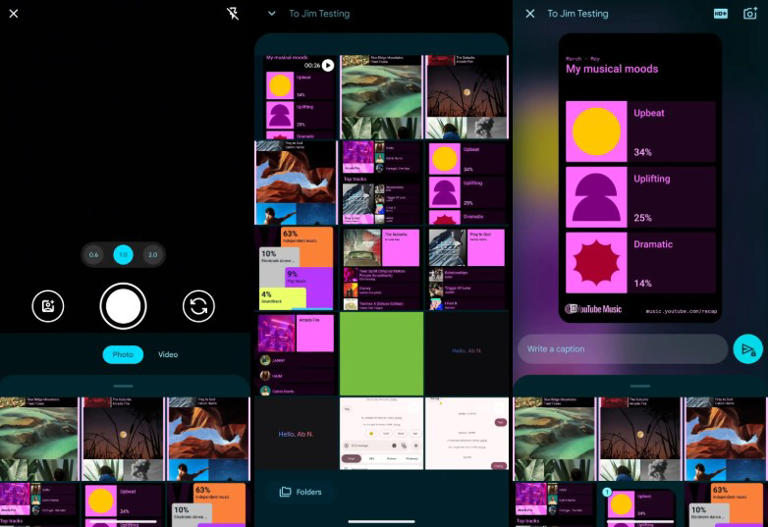
Task: Toggle the HD+ quality icon
Action: pos(720,14)
